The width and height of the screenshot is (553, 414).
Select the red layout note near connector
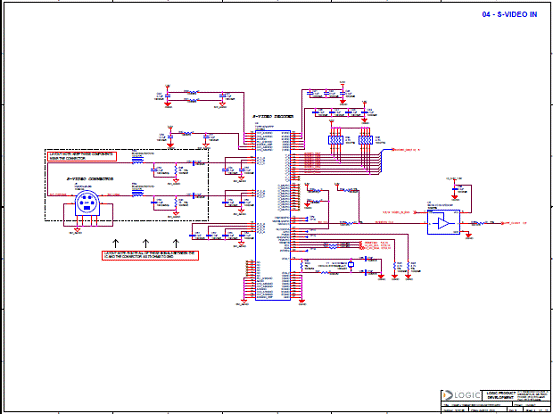click(x=82, y=157)
